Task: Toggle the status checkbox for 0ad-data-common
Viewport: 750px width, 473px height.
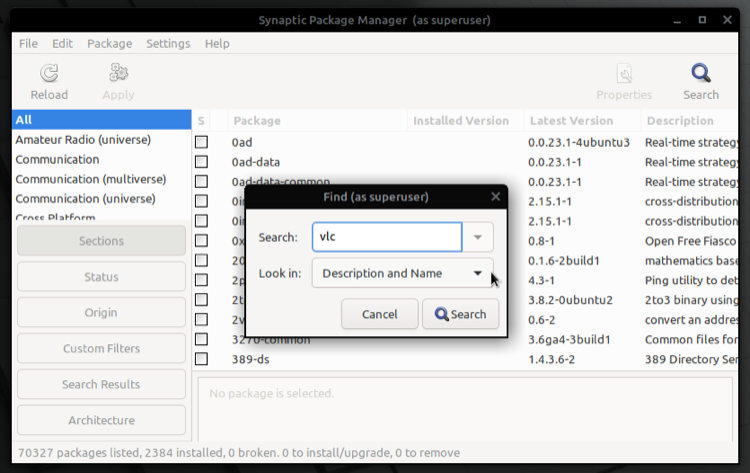Action: (x=201, y=181)
